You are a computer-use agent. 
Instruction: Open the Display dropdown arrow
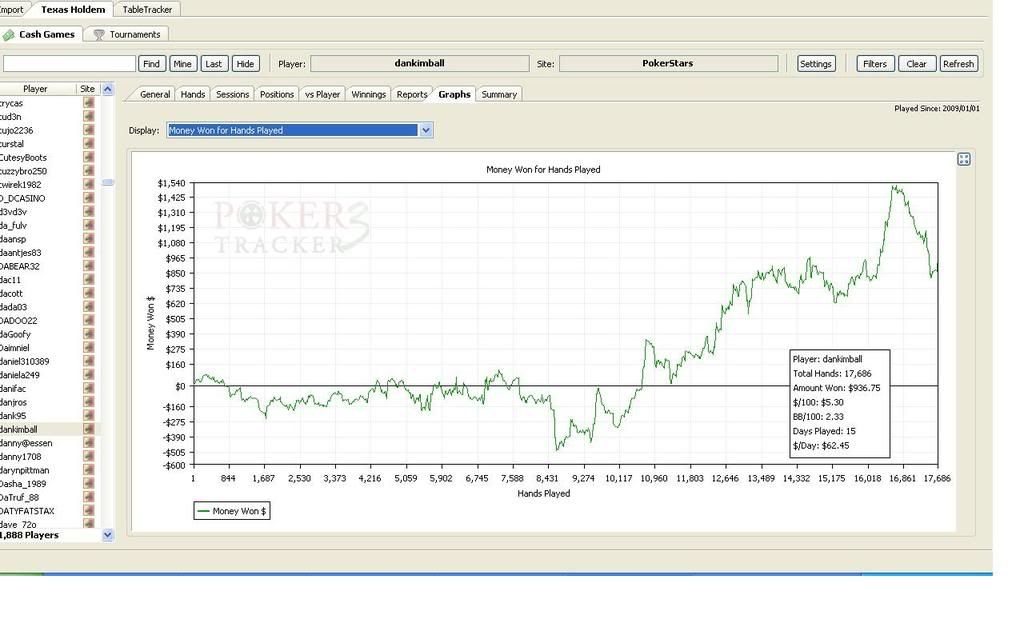coord(425,130)
